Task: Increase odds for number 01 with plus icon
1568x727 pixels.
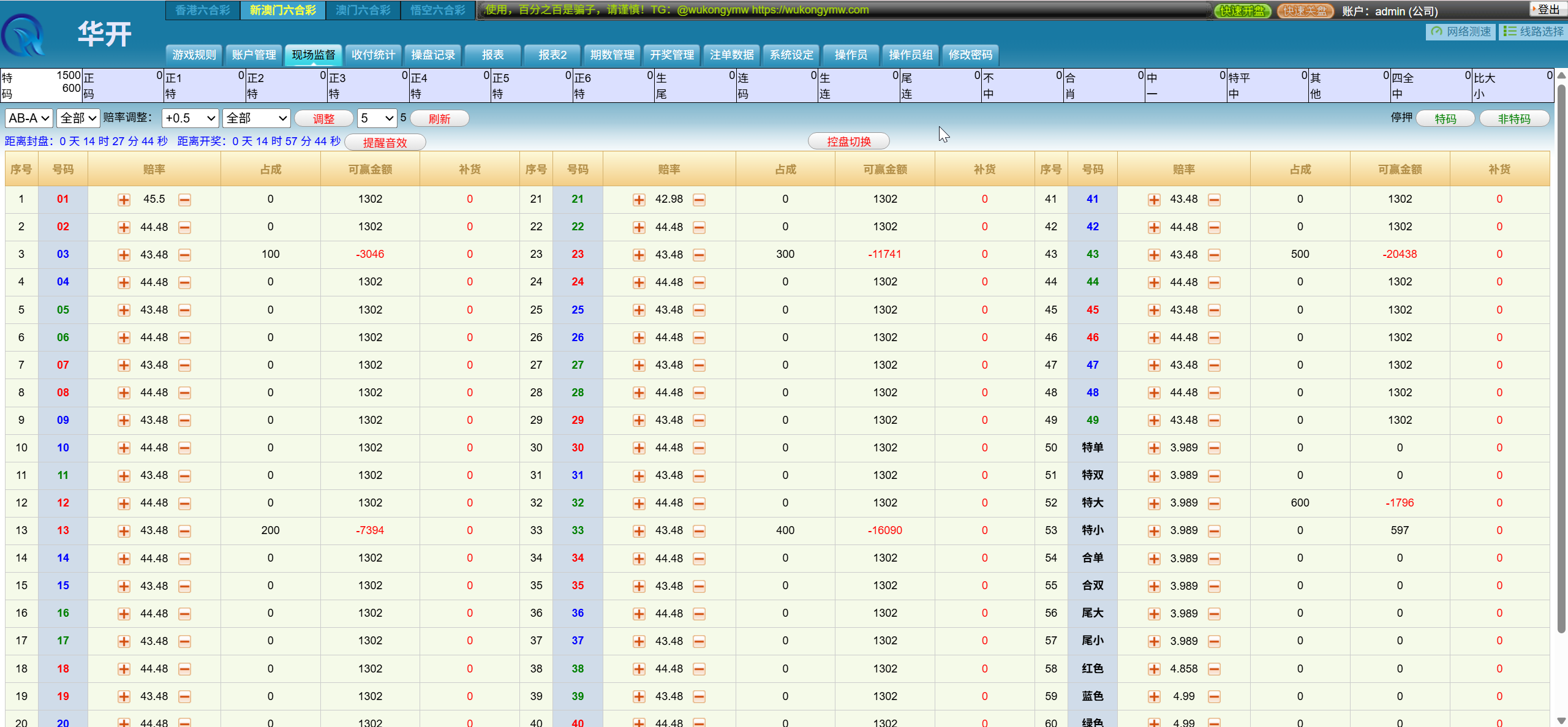Action: point(124,200)
